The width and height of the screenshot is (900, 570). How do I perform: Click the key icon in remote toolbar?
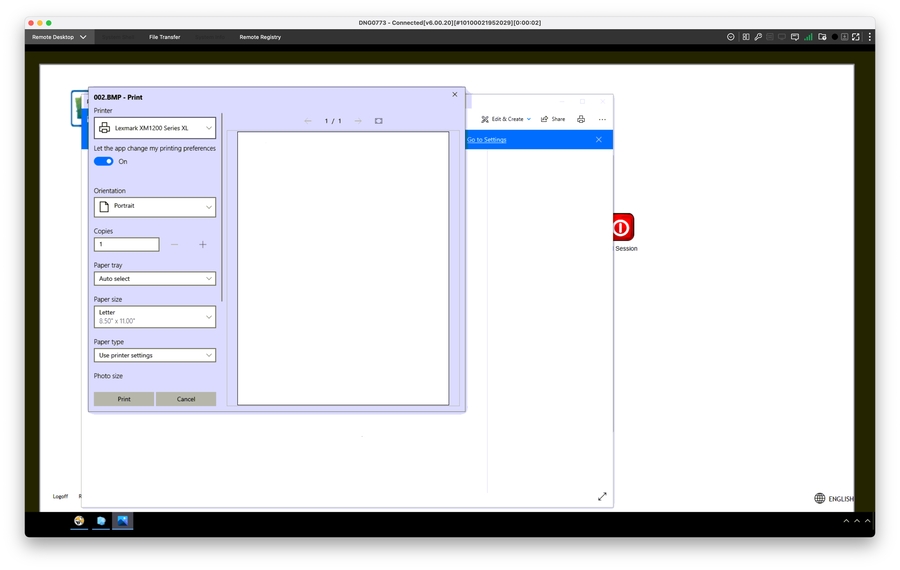pyautogui.click(x=758, y=37)
